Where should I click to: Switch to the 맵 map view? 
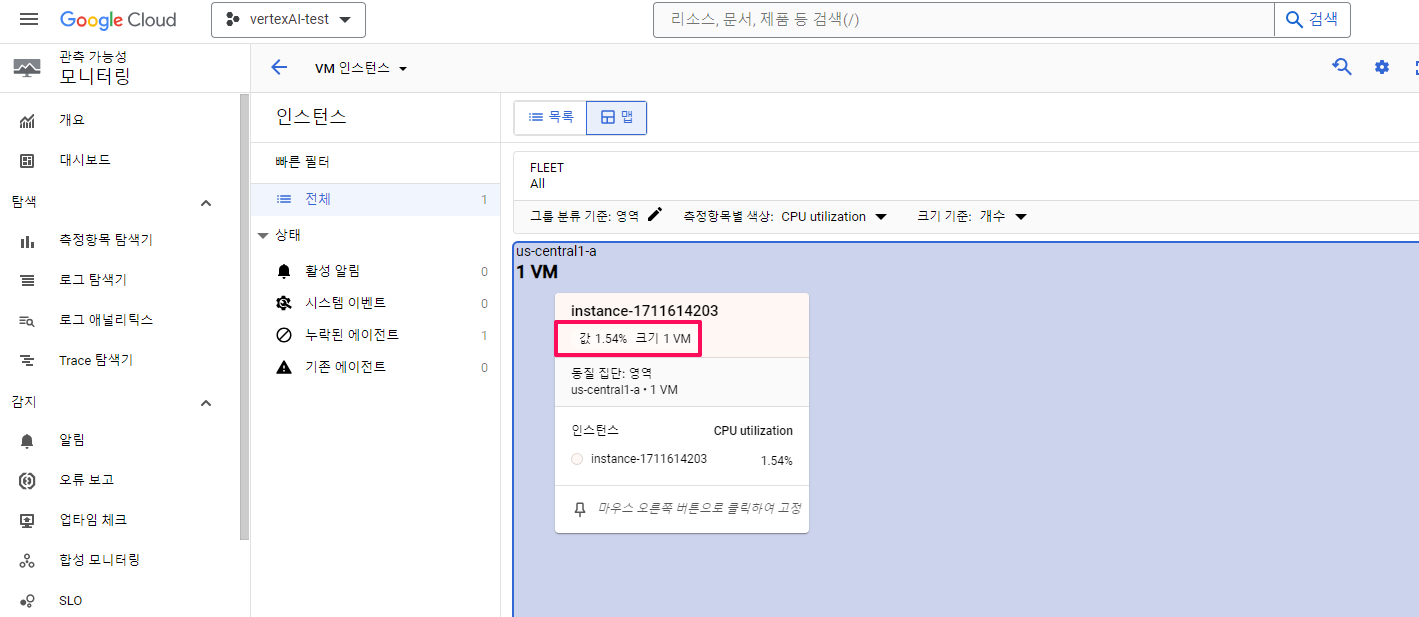616,117
